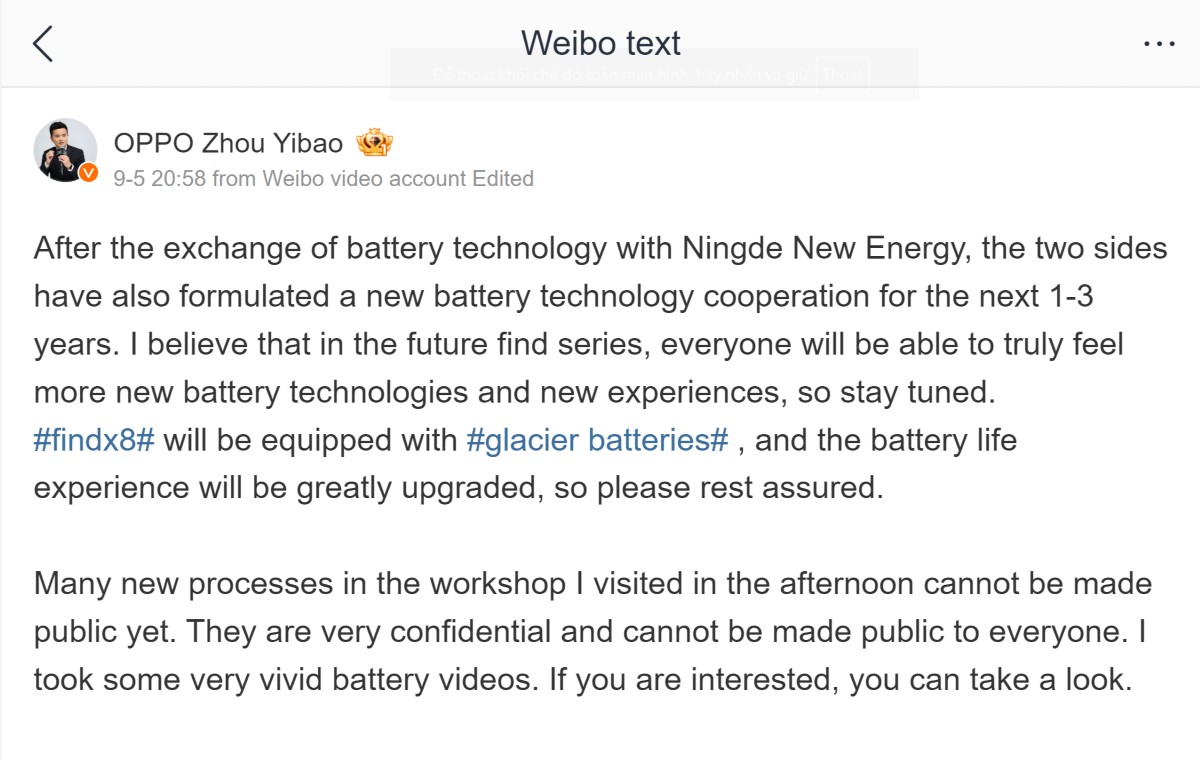Click the Edited label to view history
Screen dimensions: 1200x760
coord(503,179)
